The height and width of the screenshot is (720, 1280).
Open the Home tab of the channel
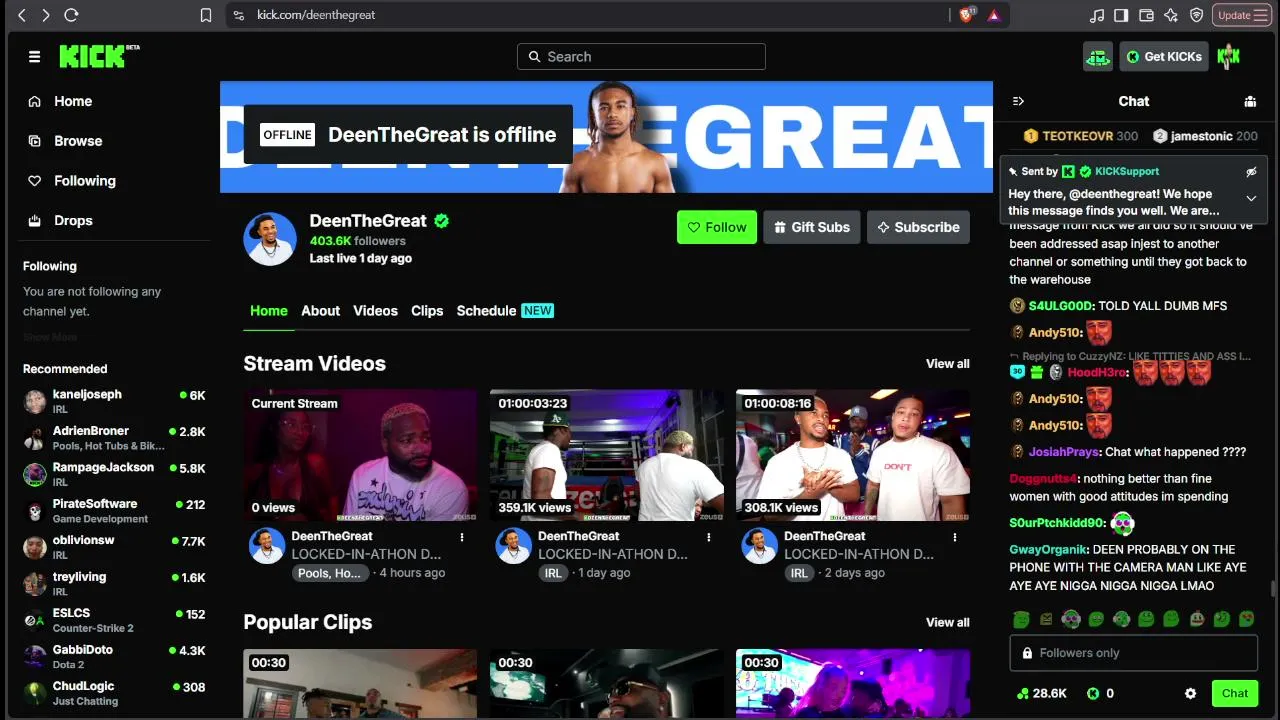click(x=268, y=310)
